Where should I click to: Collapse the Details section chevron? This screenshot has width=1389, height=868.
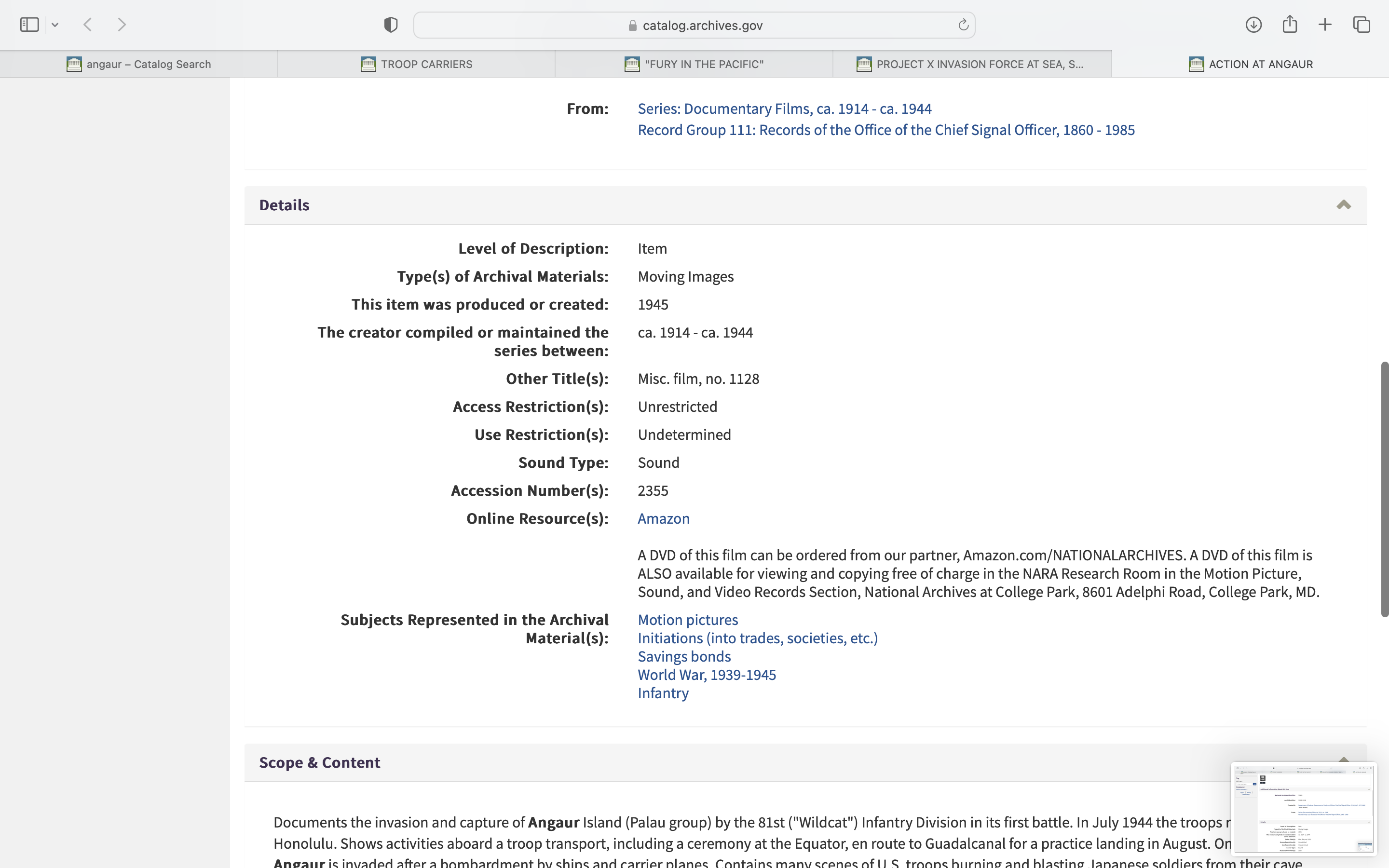[1343, 205]
